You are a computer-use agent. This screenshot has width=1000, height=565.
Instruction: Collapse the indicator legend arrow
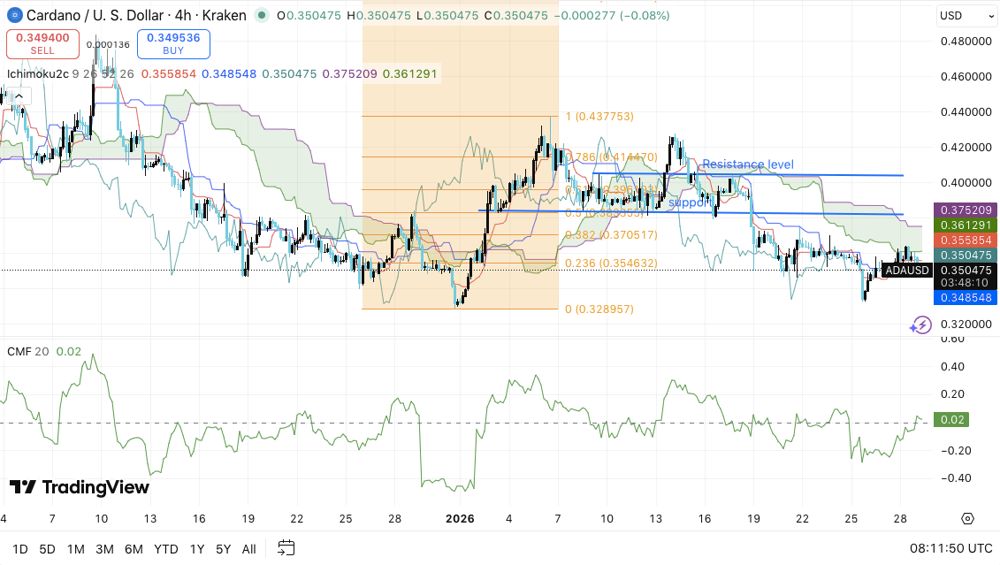coord(18,97)
